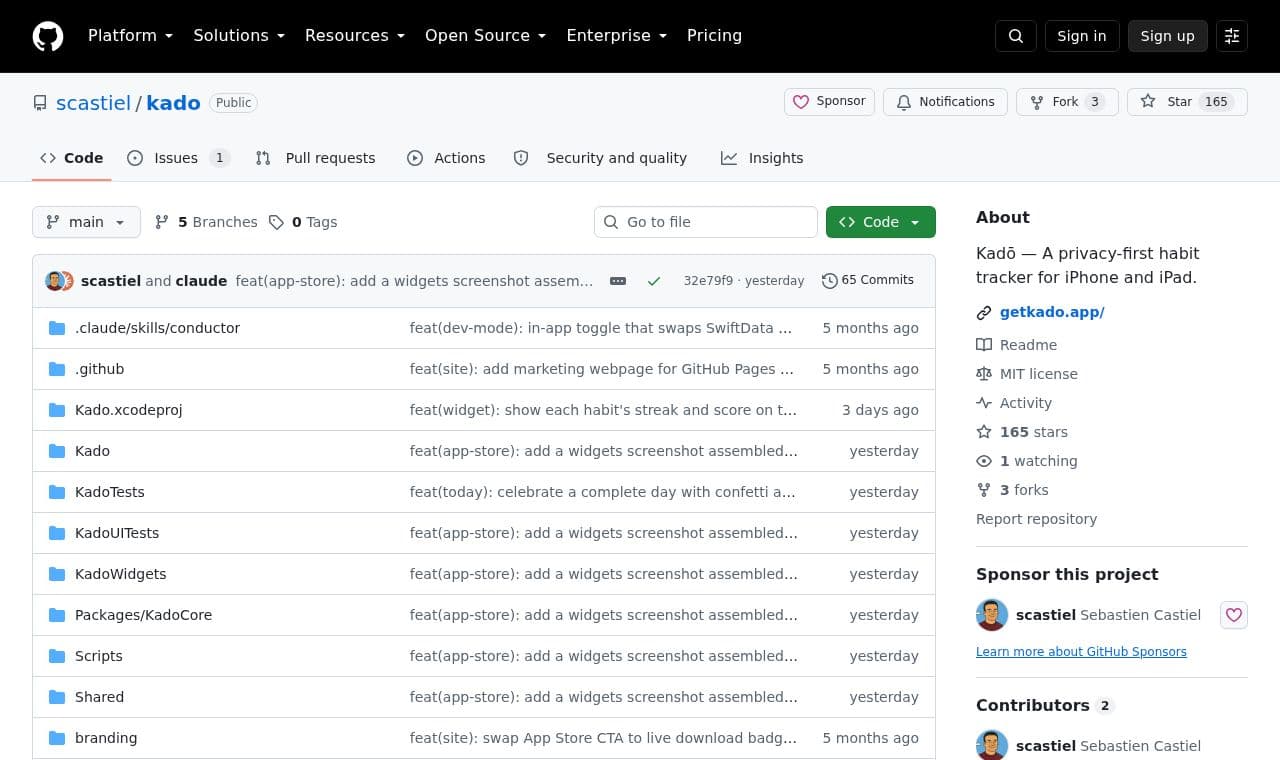The height and width of the screenshot is (760, 1280).
Task: Click the appearance settings sliders icon
Action: (x=1232, y=36)
